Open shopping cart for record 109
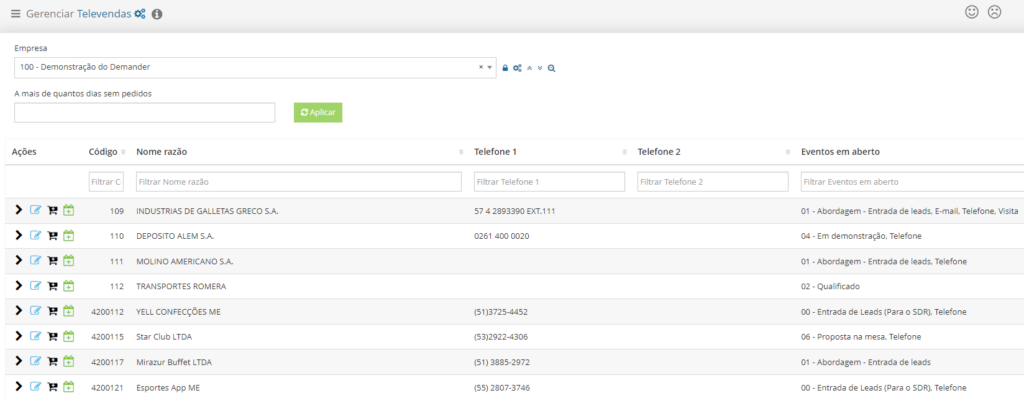 tap(53, 211)
